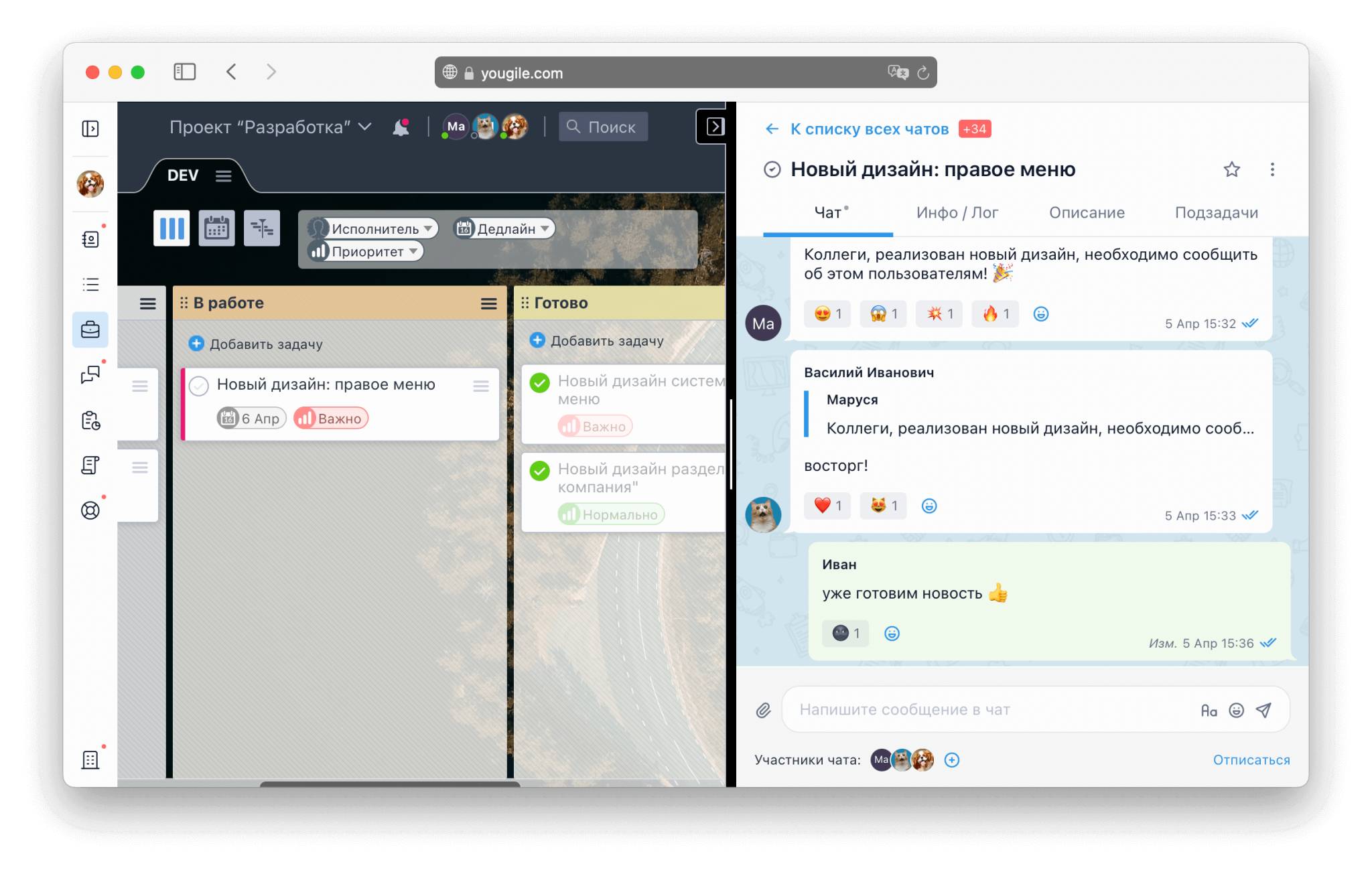
Task: Open the notifications bell icon
Action: (401, 127)
